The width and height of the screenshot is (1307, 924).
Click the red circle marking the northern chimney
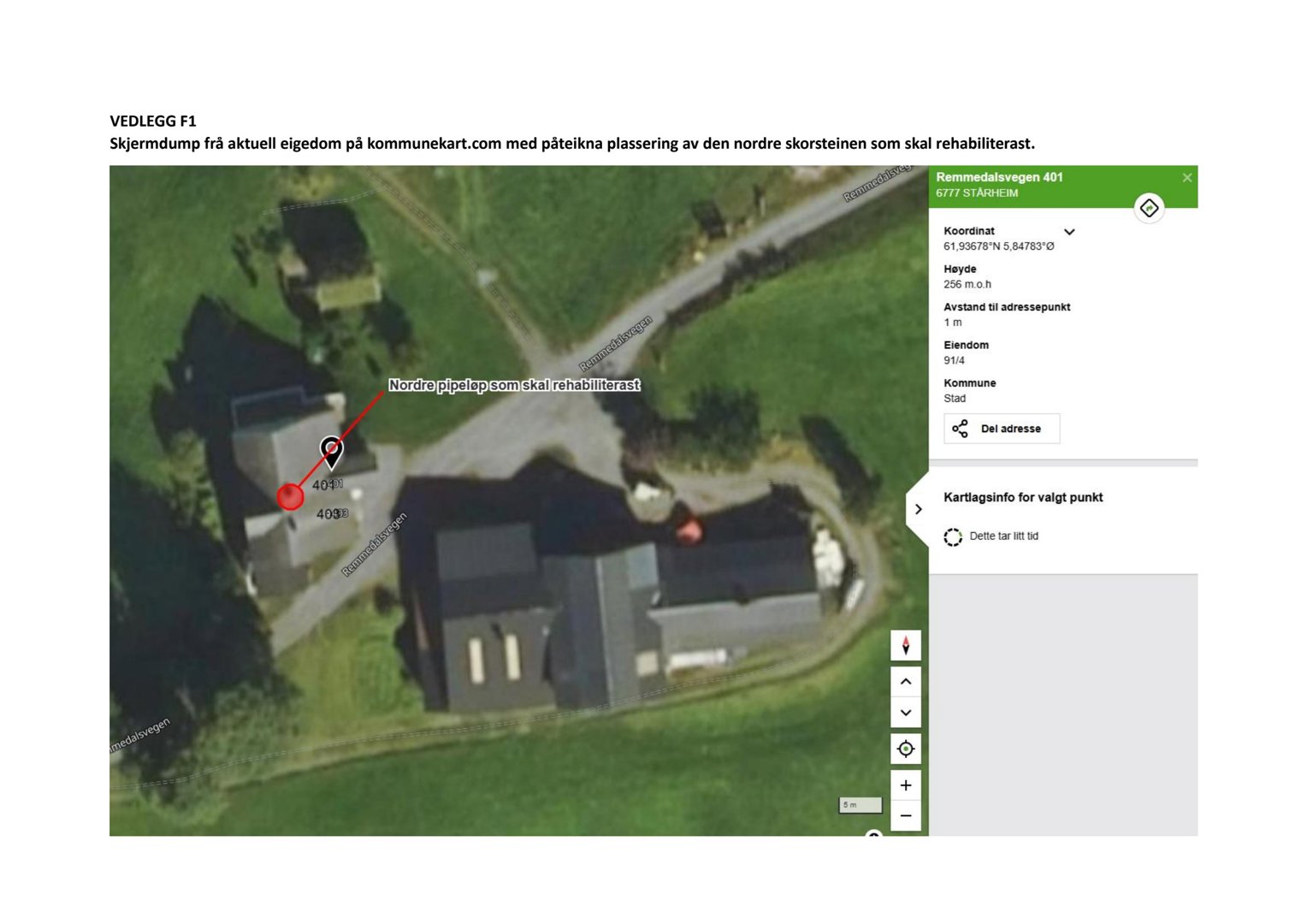click(290, 495)
